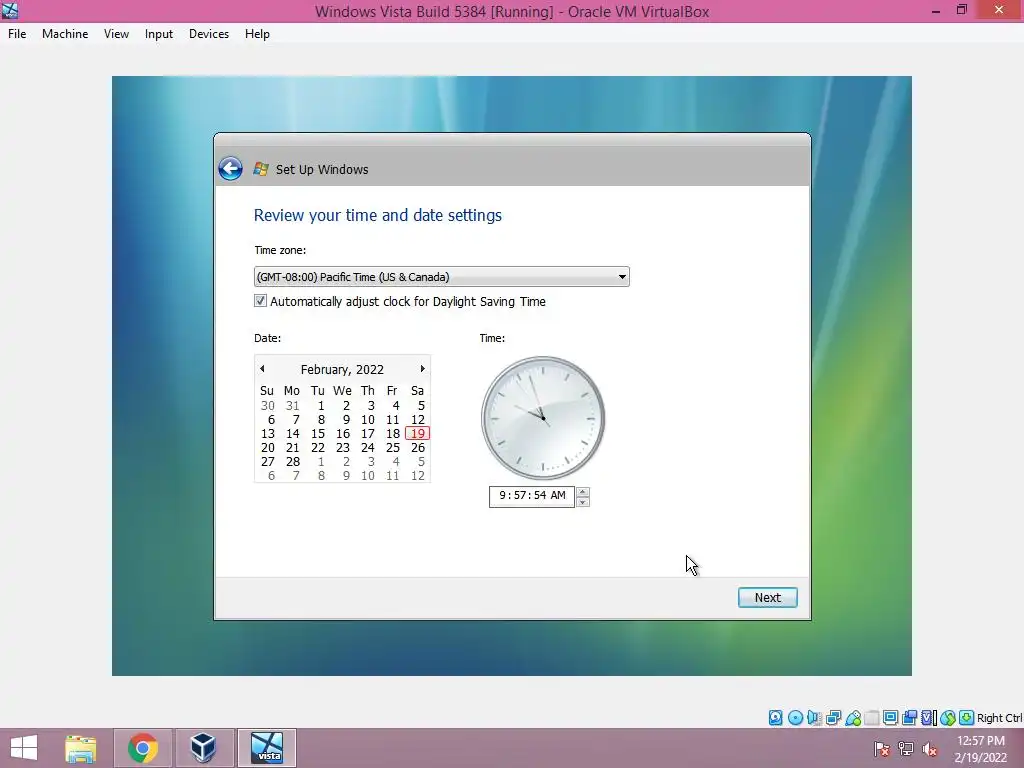
Task: Go to previous month in calendar
Action: [262, 369]
